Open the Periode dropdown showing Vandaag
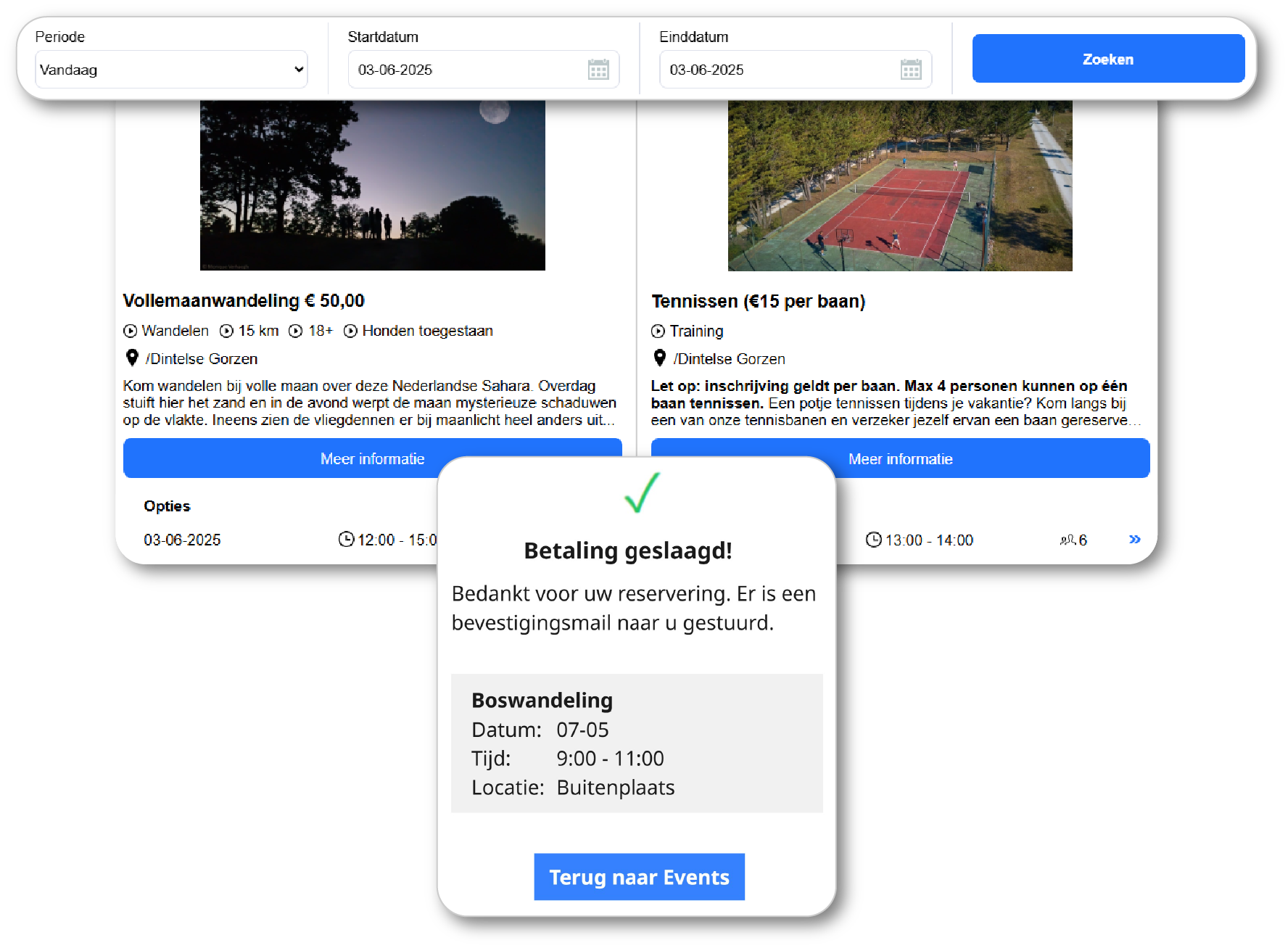The height and width of the screenshot is (948, 1288). click(171, 70)
